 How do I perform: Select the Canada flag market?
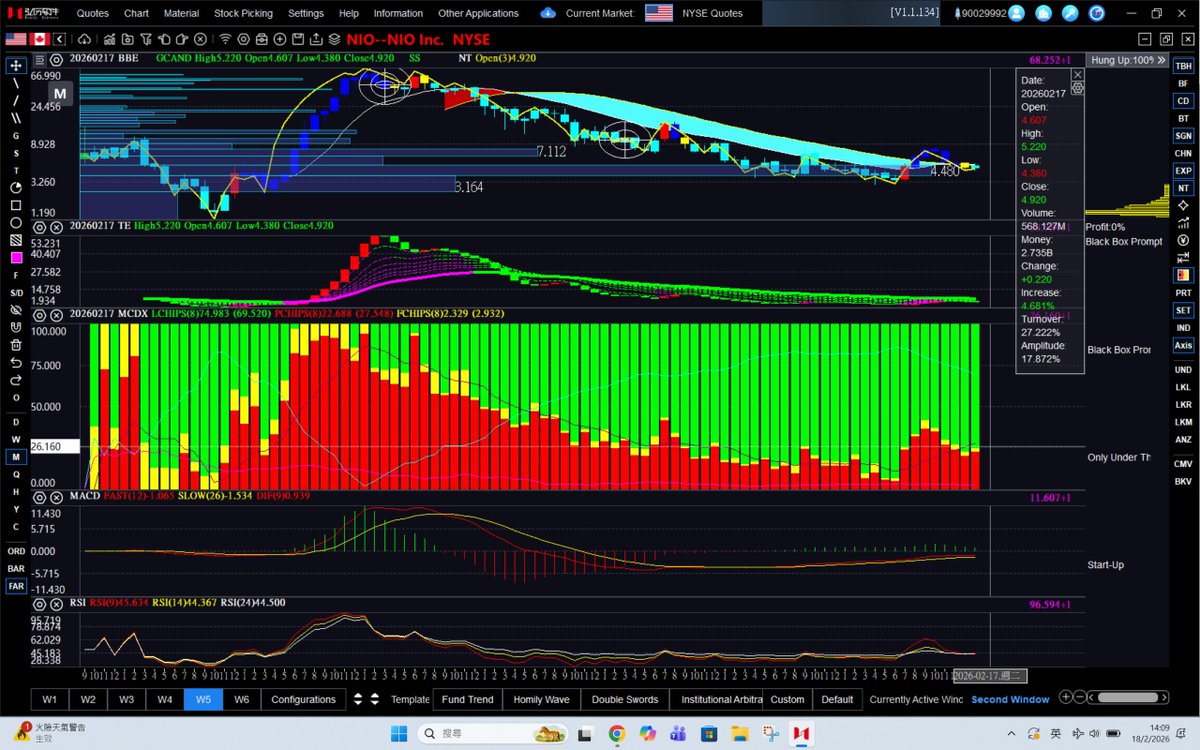tap(40, 39)
